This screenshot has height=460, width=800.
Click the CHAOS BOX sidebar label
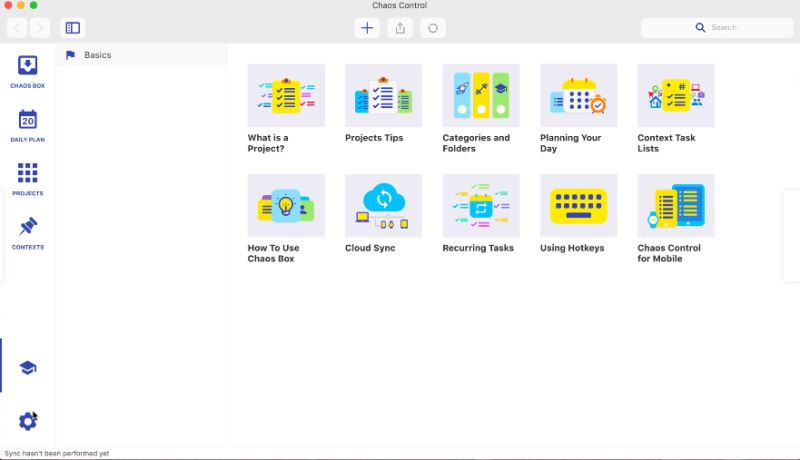(x=28, y=86)
